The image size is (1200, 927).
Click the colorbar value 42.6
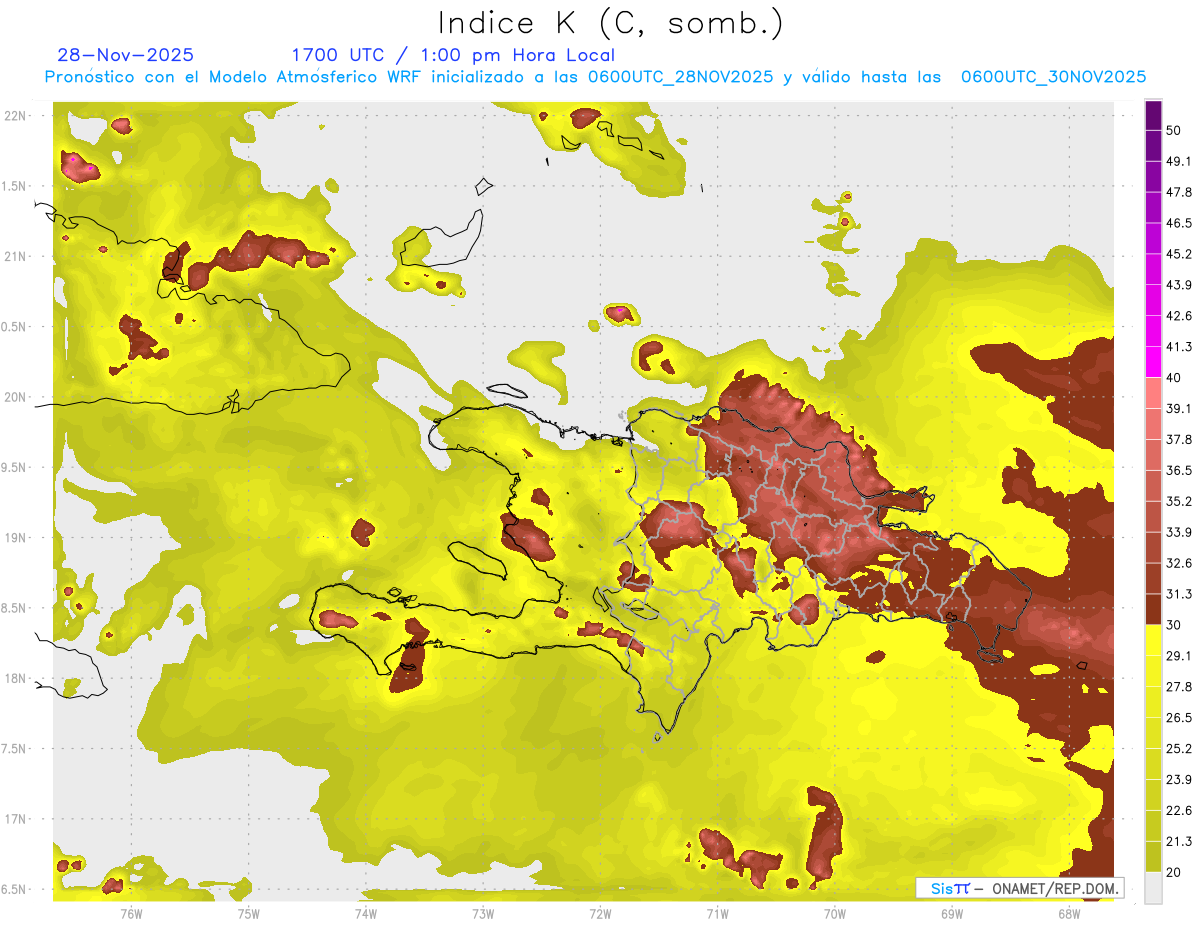(1179, 316)
